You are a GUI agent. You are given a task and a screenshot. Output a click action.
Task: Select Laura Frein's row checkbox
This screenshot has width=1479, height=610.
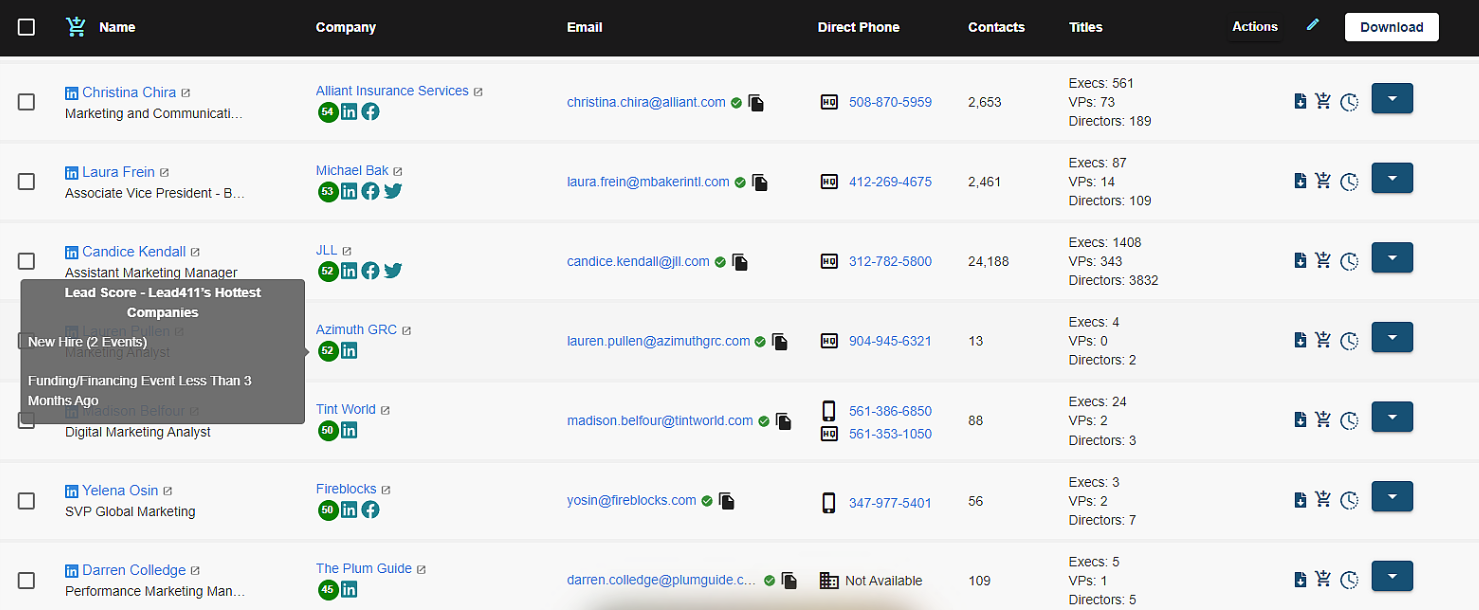pyautogui.click(x=27, y=182)
